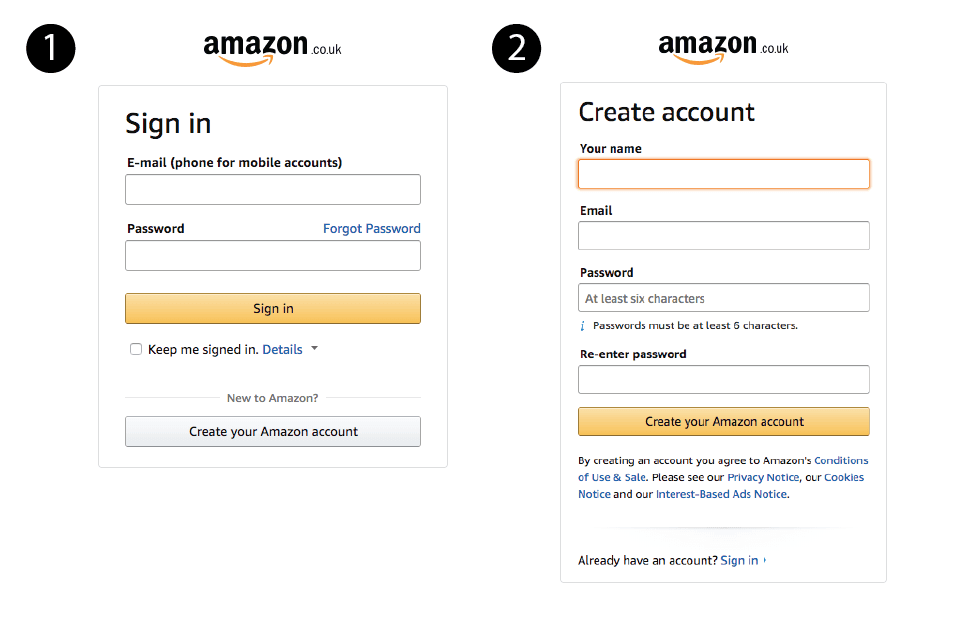The image size is (964, 620).
Task: Open the Privacy Notice link
Action: (x=763, y=478)
